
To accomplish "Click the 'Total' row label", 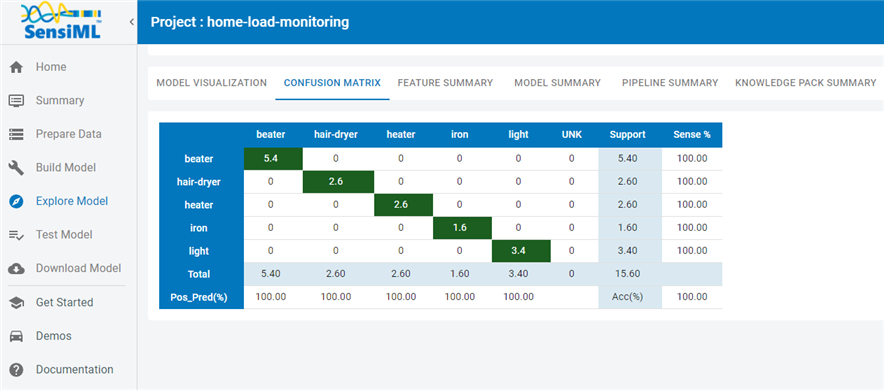I will click(199, 274).
